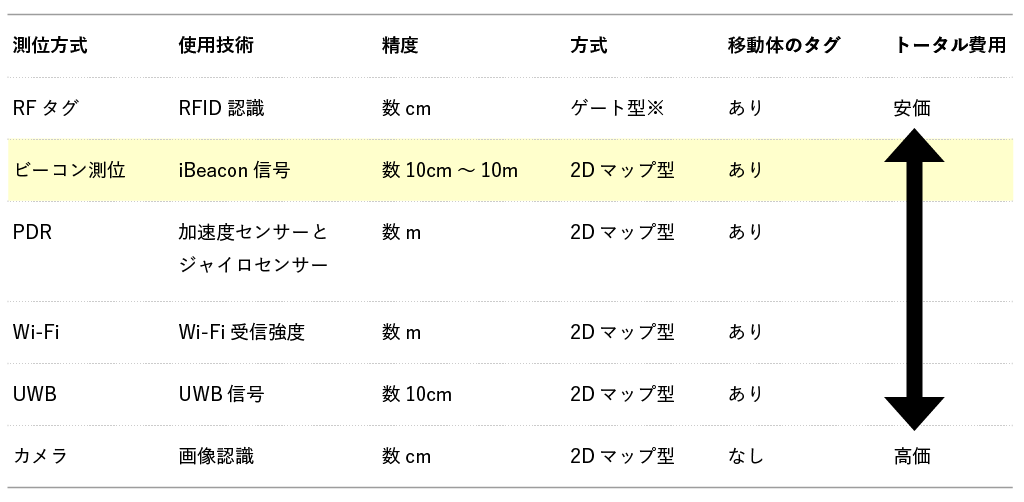The image size is (1024, 502).
Task: Click the ゲート型※ cell
Action: coord(616,108)
